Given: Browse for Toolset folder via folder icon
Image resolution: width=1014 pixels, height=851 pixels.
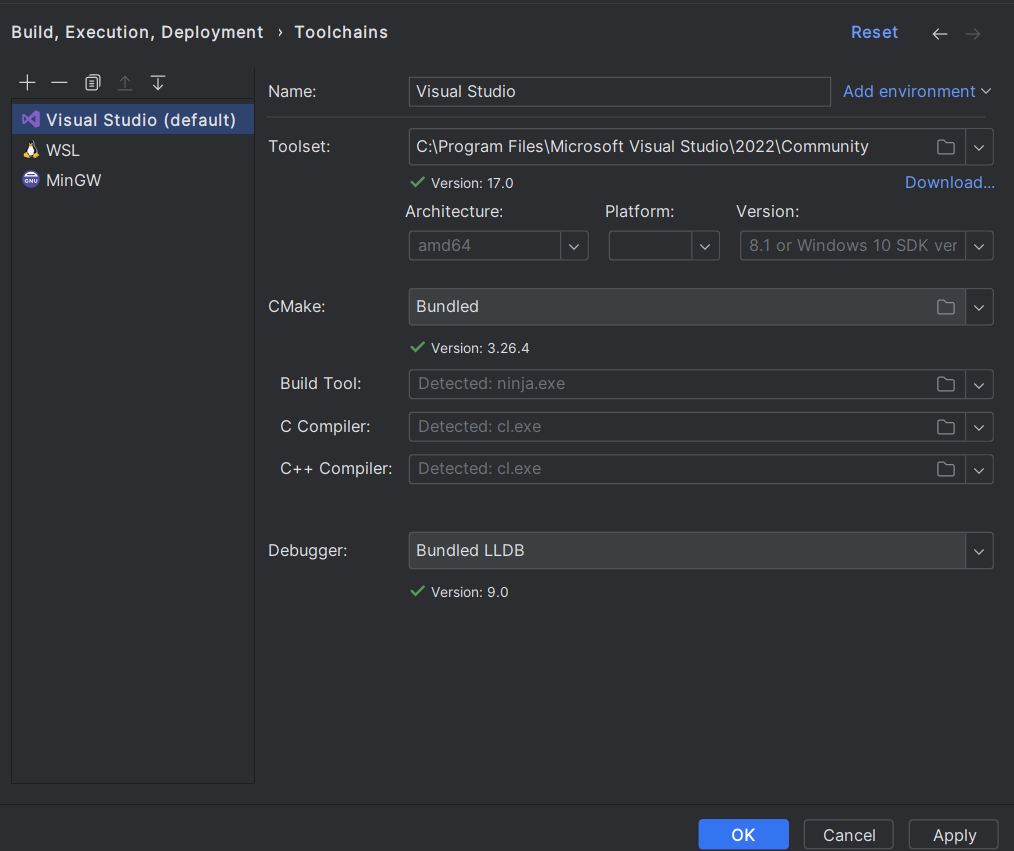Looking at the screenshot, I should [945, 147].
